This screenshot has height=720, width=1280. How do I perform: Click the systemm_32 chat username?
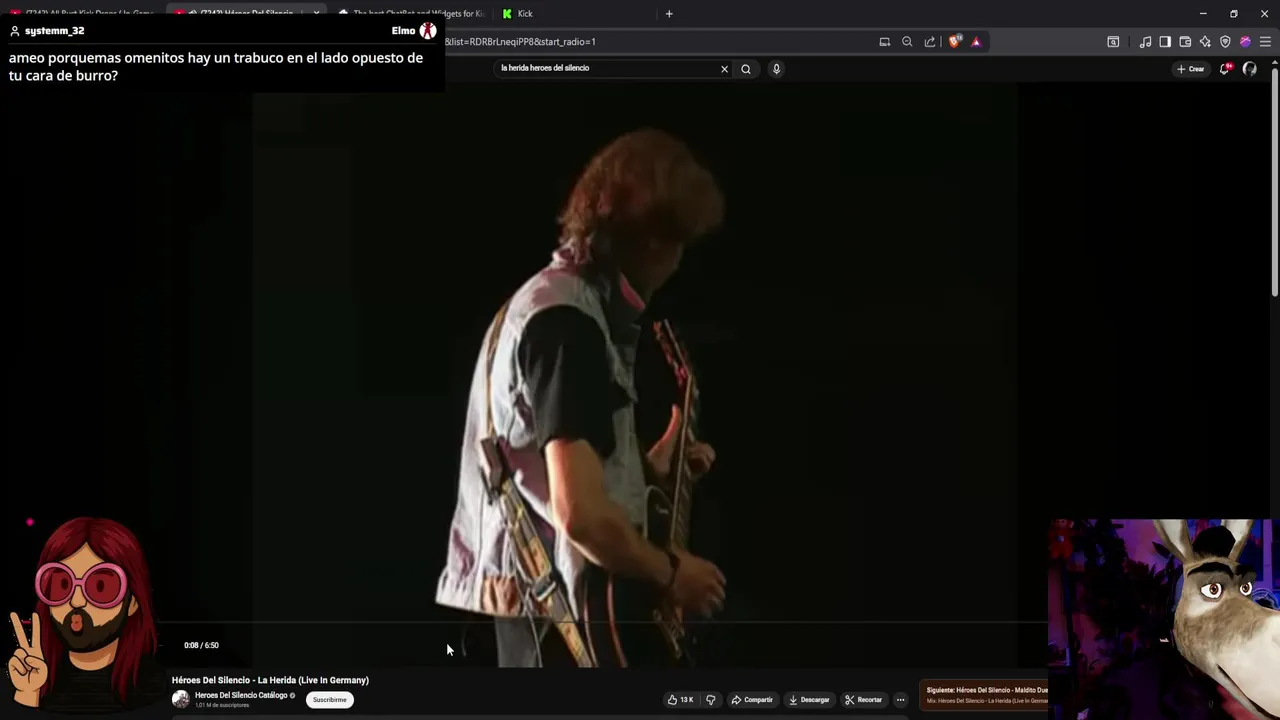pos(54,31)
